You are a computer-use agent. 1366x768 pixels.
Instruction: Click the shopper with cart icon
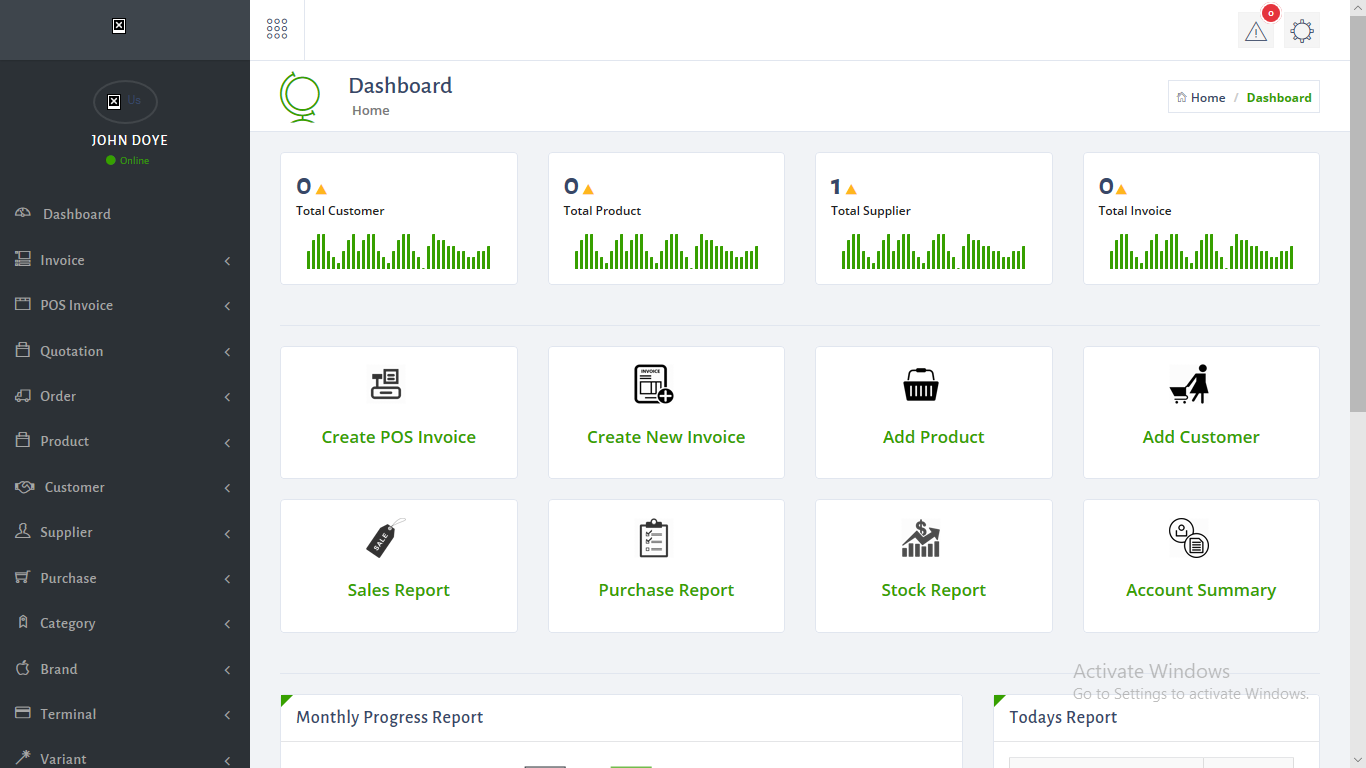pos(1190,384)
